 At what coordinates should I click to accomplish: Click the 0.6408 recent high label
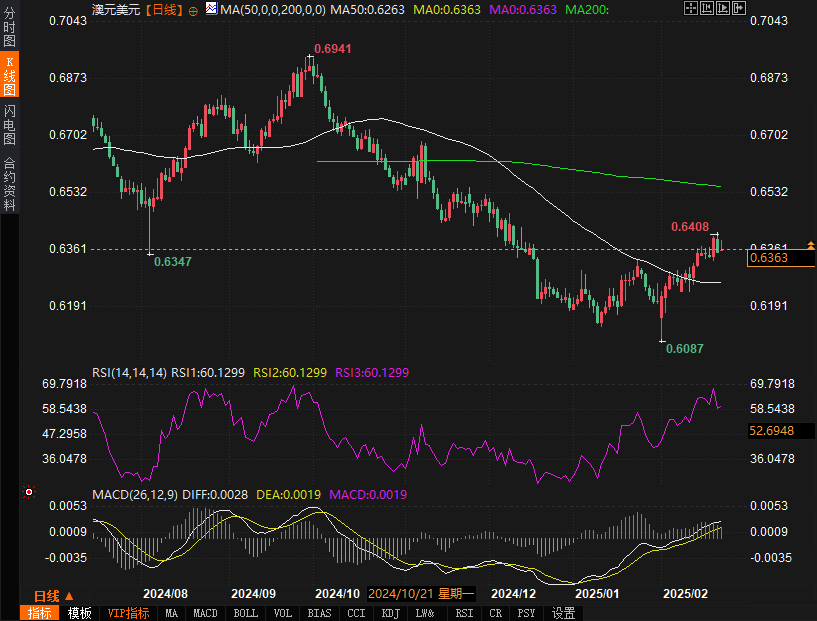pyautogui.click(x=690, y=227)
